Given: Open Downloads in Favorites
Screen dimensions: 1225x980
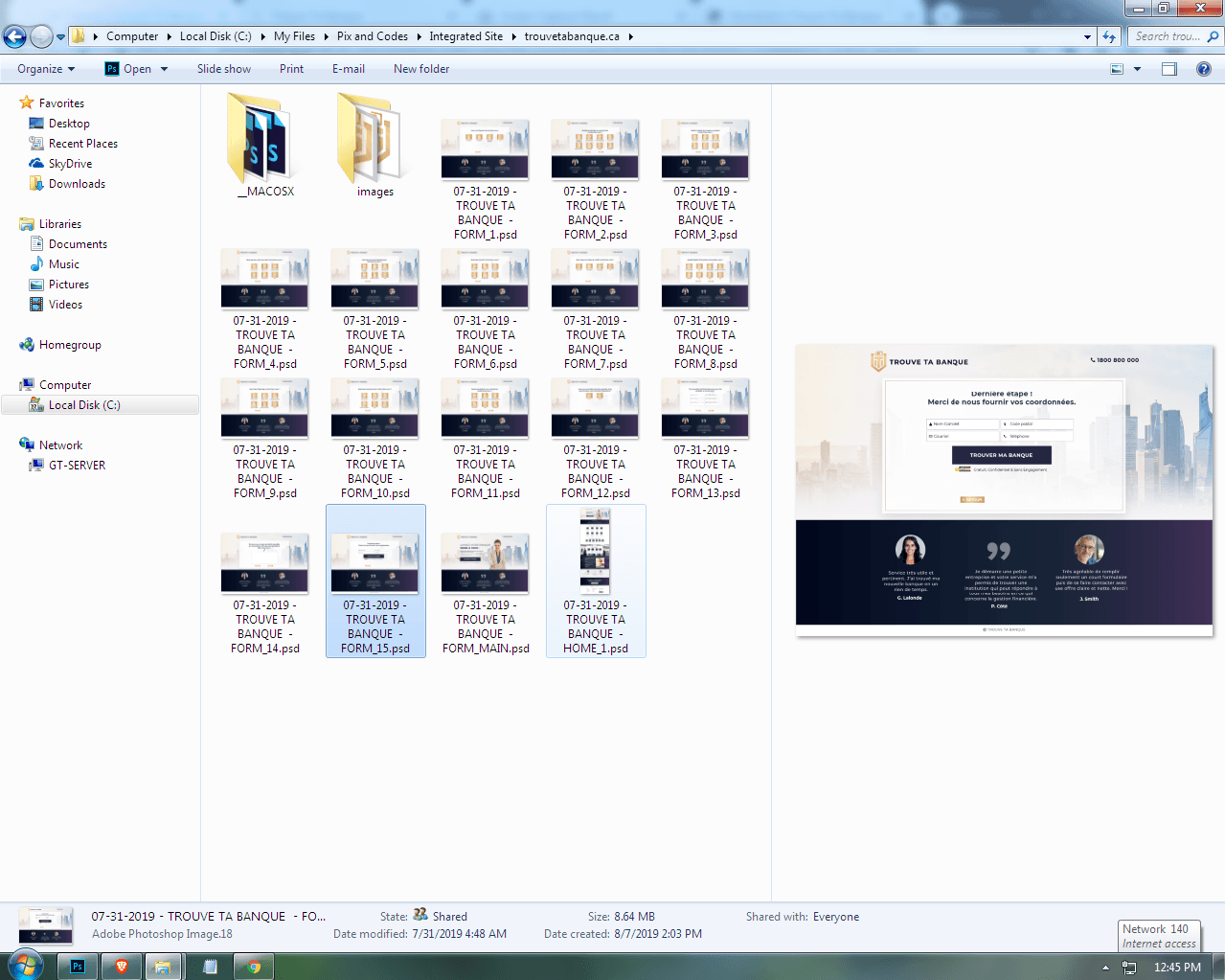Looking at the screenshot, I should click(x=77, y=184).
